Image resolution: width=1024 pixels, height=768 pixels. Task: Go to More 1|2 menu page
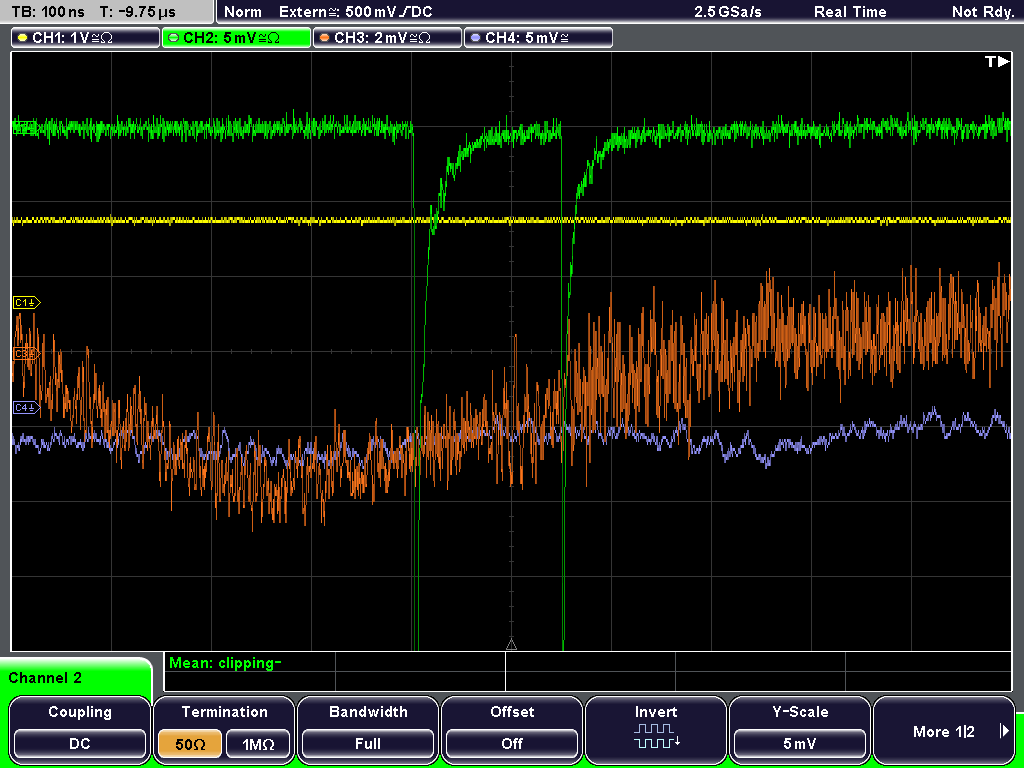pyautogui.click(x=944, y=731)
